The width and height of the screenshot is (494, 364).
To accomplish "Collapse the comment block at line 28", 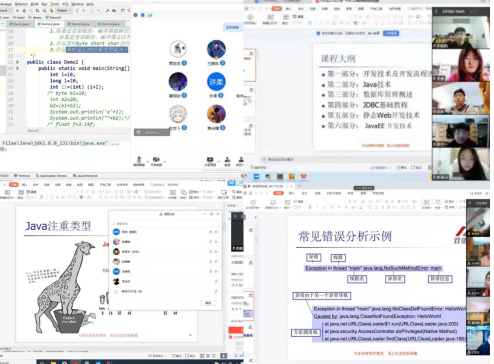I will click(x=25, y=93).
